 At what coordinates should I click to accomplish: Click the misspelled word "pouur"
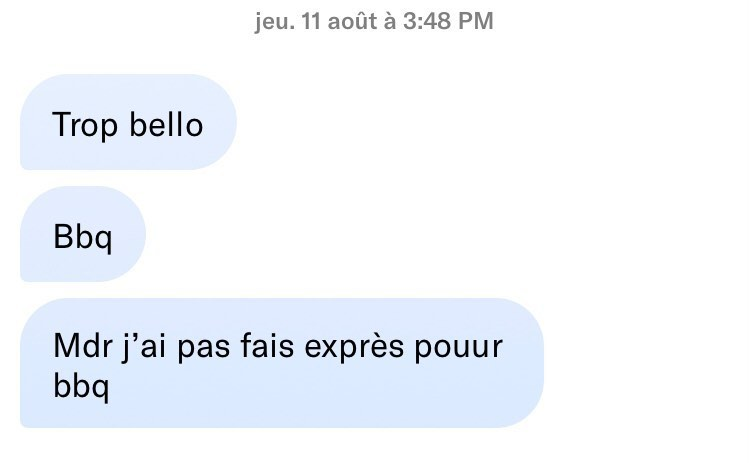coord(465,350)
